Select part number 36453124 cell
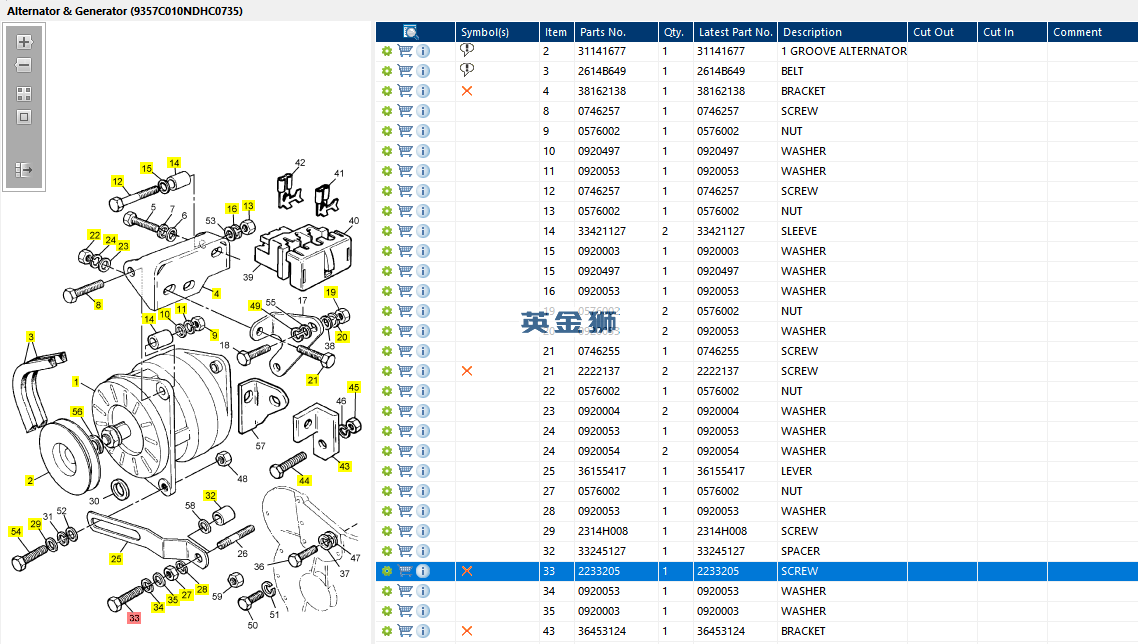 point(602,631)
